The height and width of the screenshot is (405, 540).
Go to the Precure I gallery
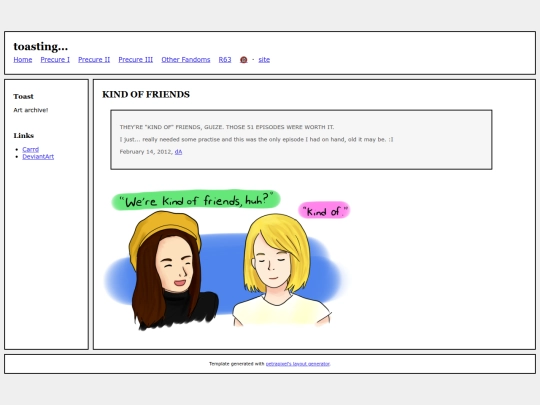[55, 60]
